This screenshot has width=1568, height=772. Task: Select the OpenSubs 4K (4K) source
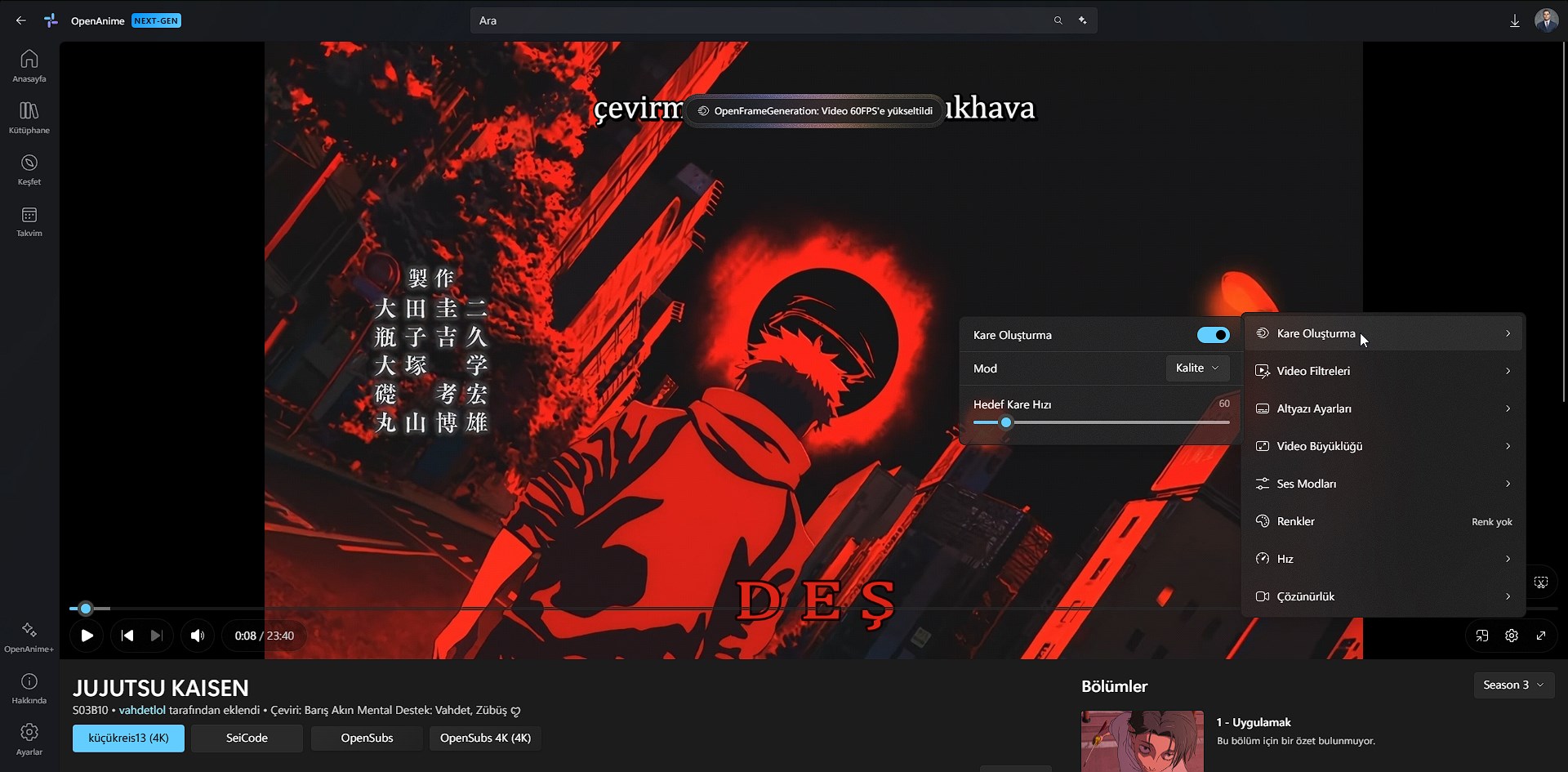pos(485,739)
